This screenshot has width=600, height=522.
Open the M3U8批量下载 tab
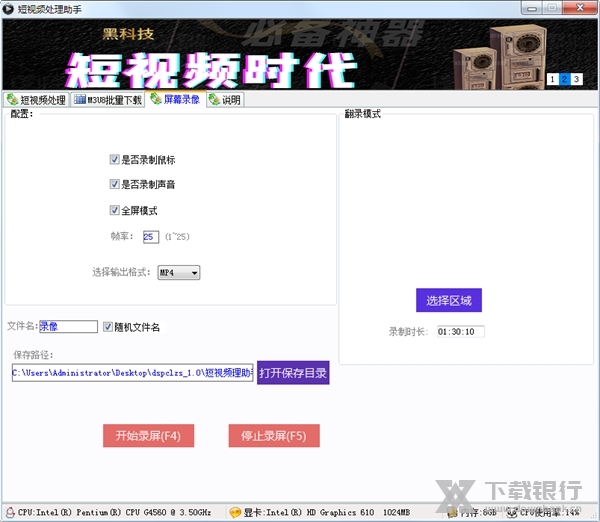[x=108, y=100]
